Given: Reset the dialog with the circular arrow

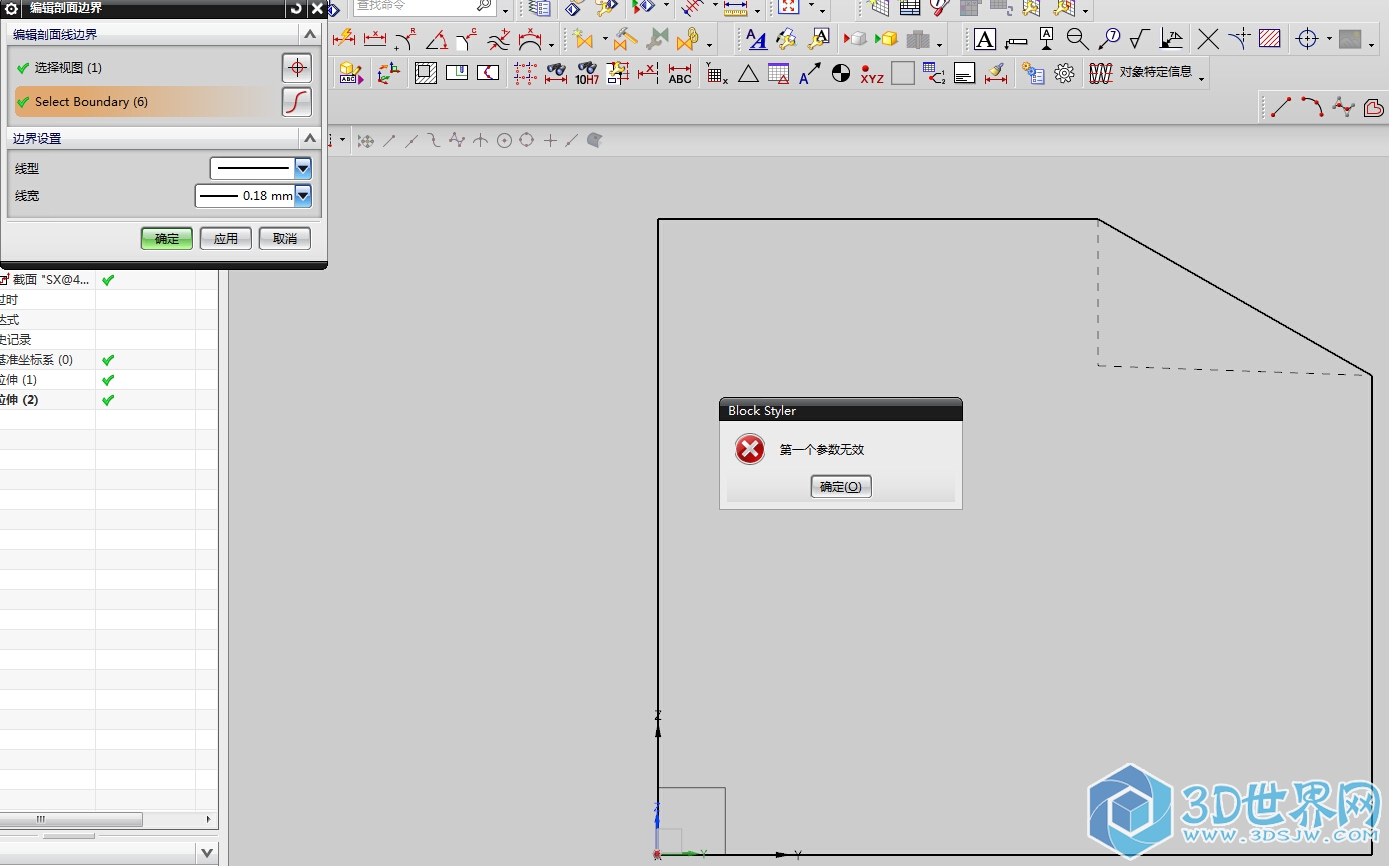Looking at the screenshot, I should [x=296, y=8].
